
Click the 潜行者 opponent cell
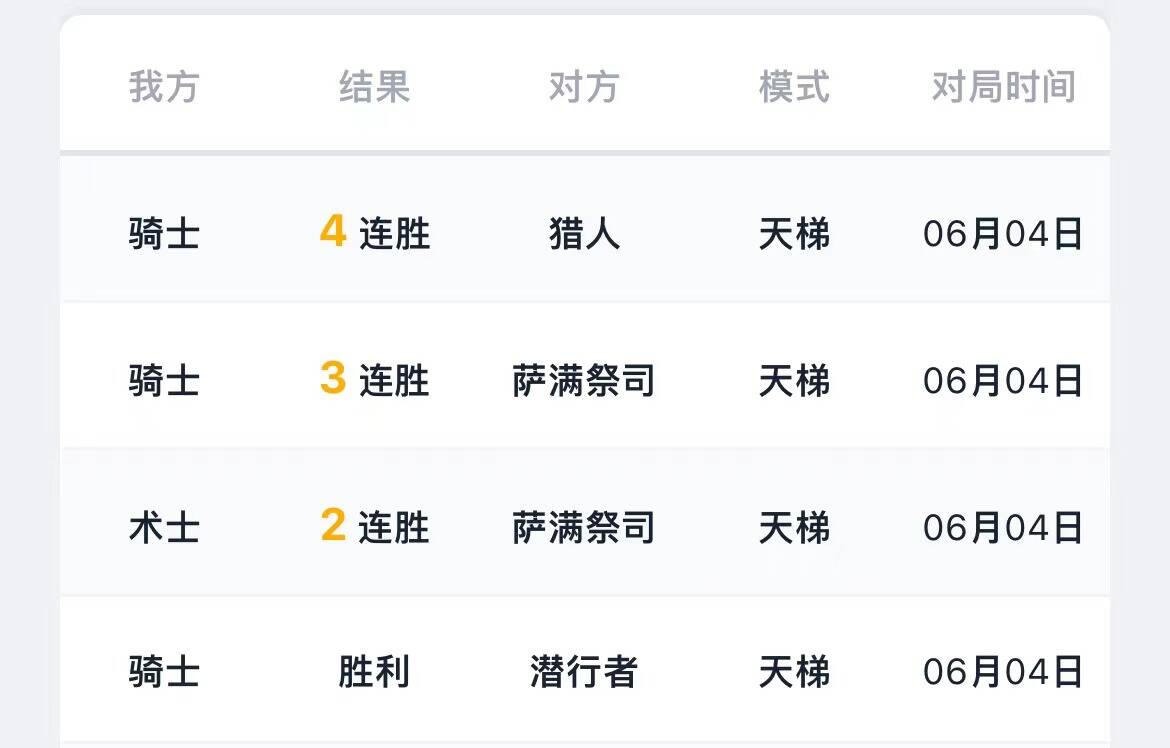pos(584,672)
